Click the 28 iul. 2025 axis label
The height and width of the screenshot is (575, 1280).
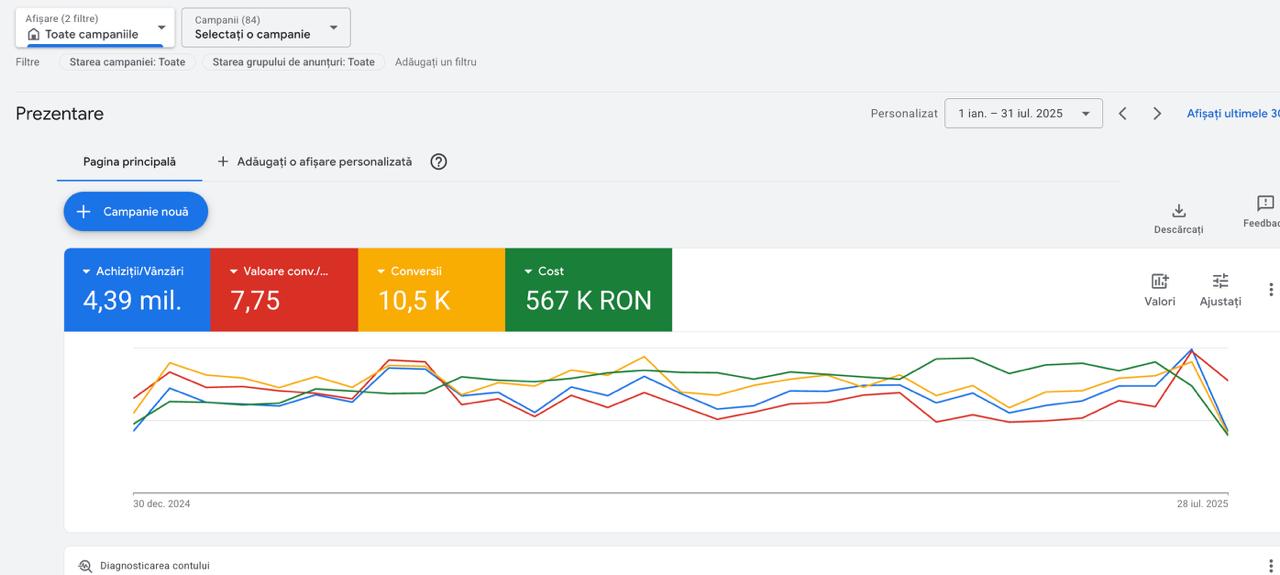pos(1202,504)
